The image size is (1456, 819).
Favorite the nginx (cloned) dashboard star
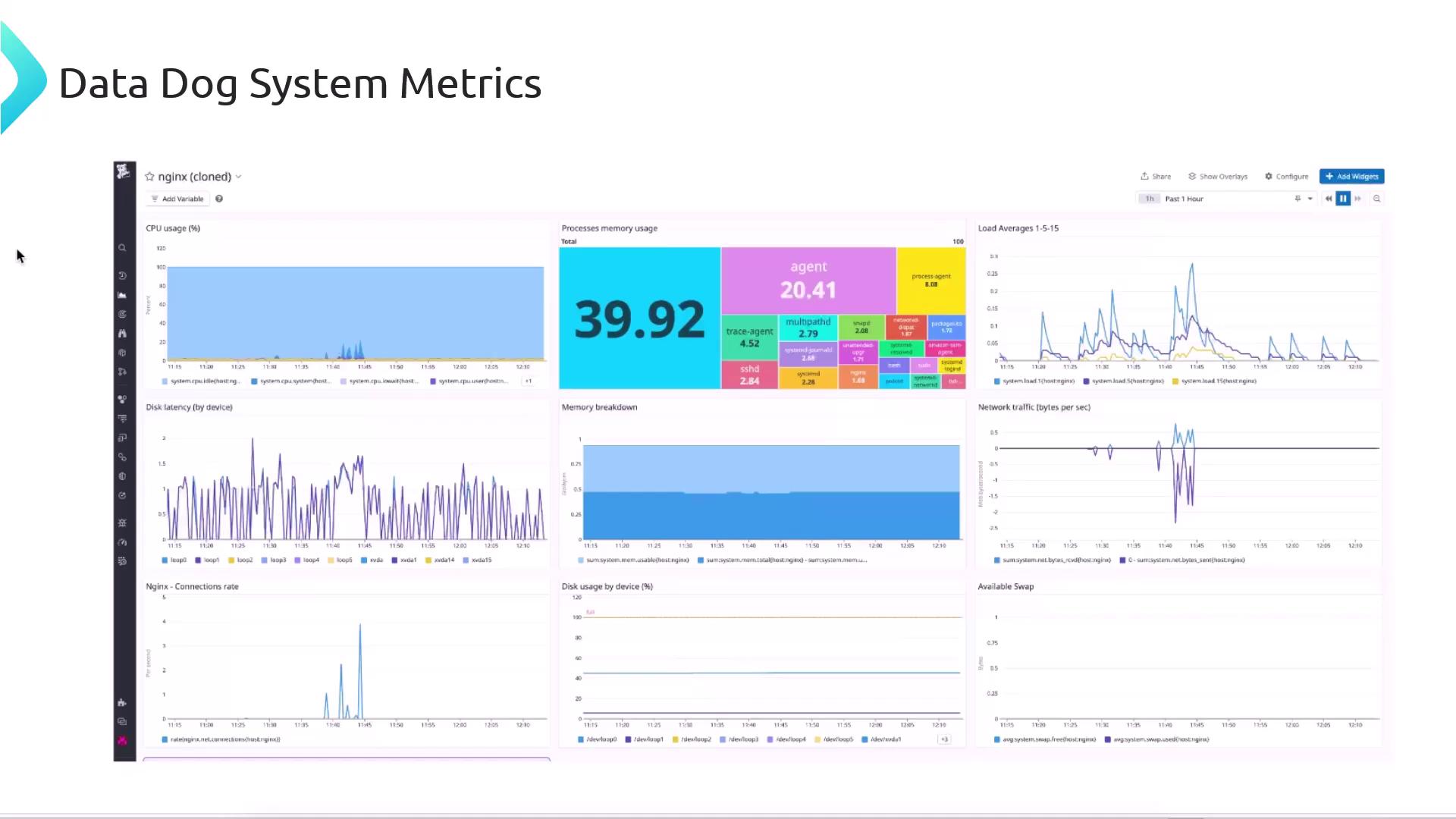149,177
